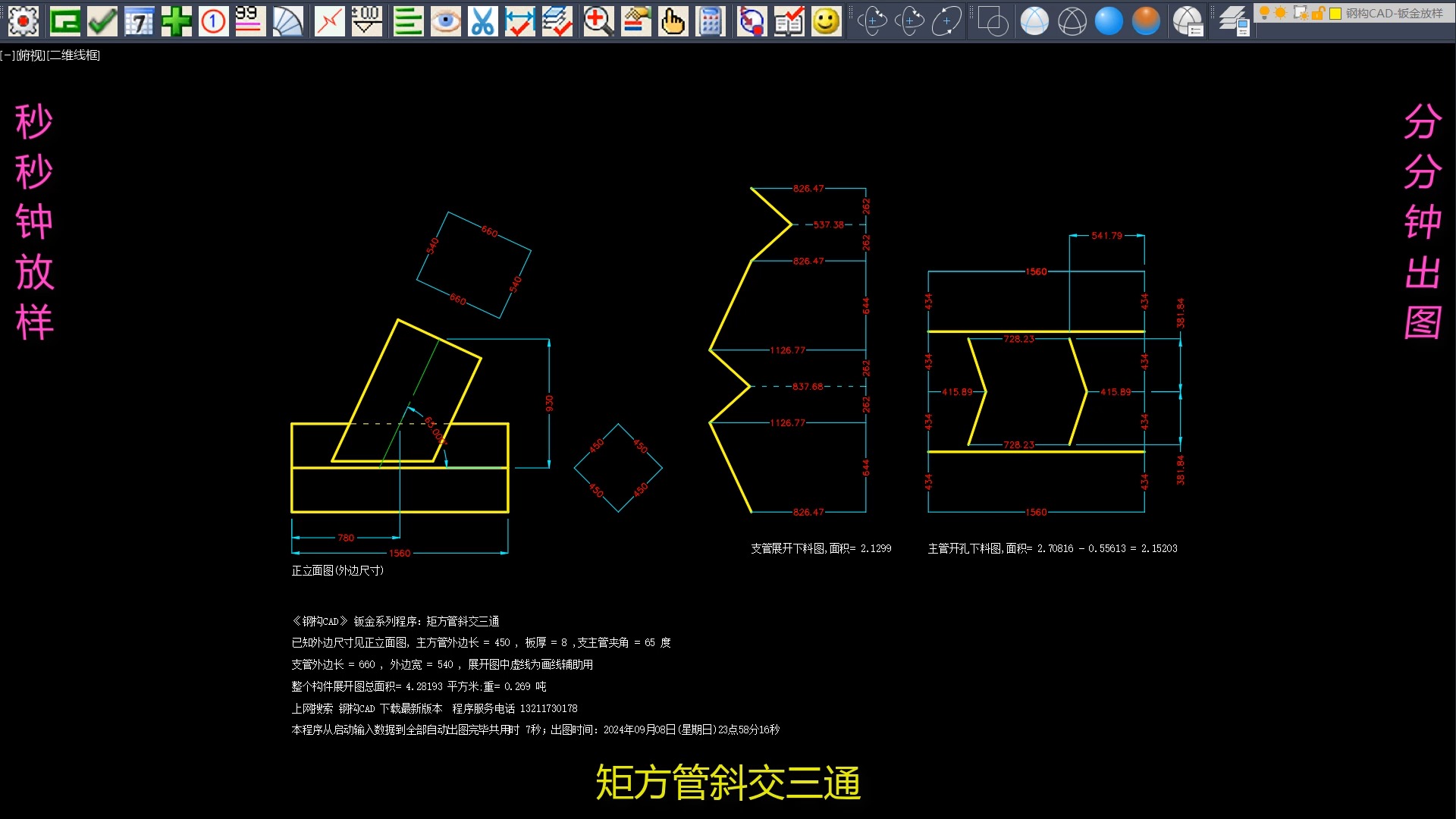Open the calculator toolbar icon
The image size is (1456, 819).
click(x=711, y=21)
